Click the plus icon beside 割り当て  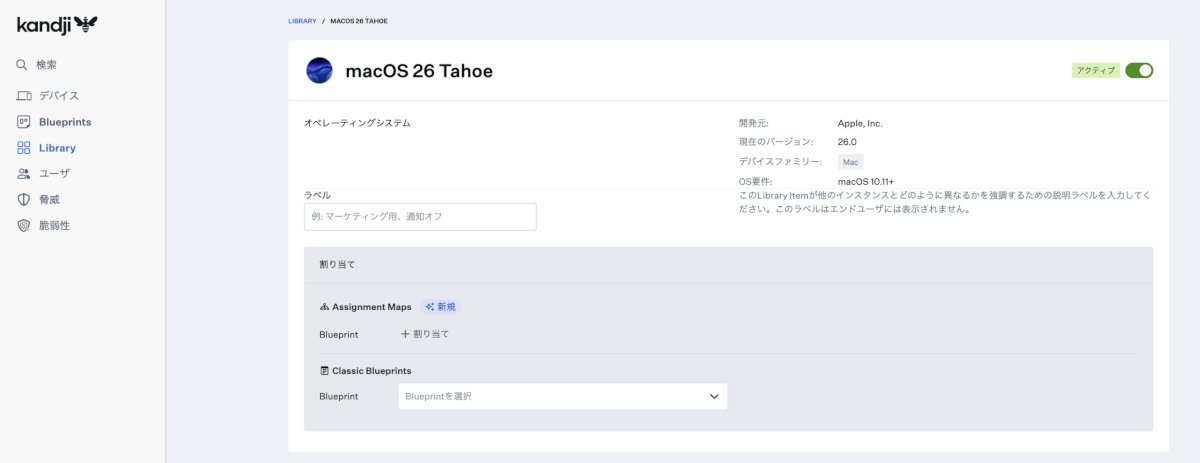(405, 334)
